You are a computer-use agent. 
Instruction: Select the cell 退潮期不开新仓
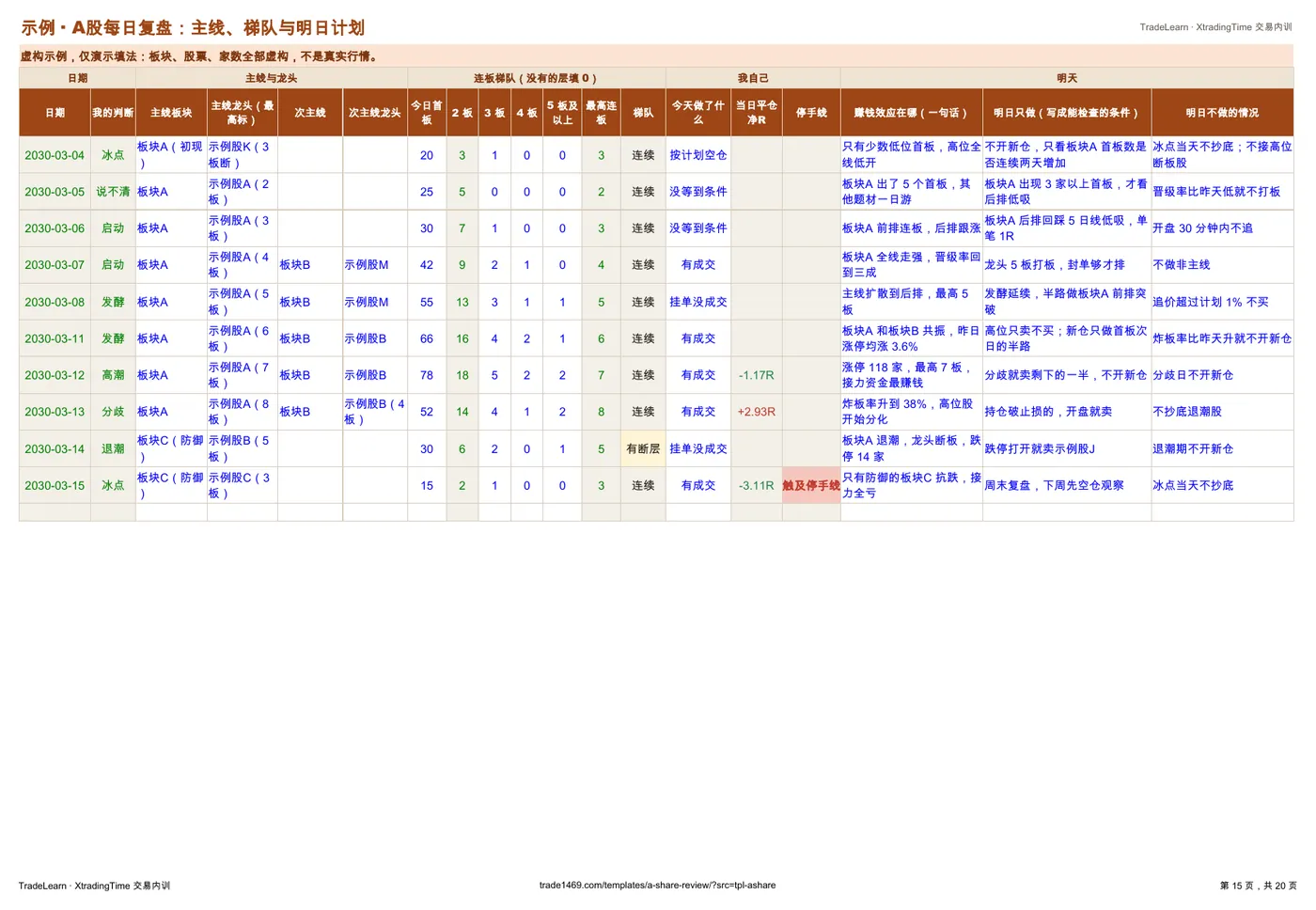pyautogui.click(x=1222, y=449)
